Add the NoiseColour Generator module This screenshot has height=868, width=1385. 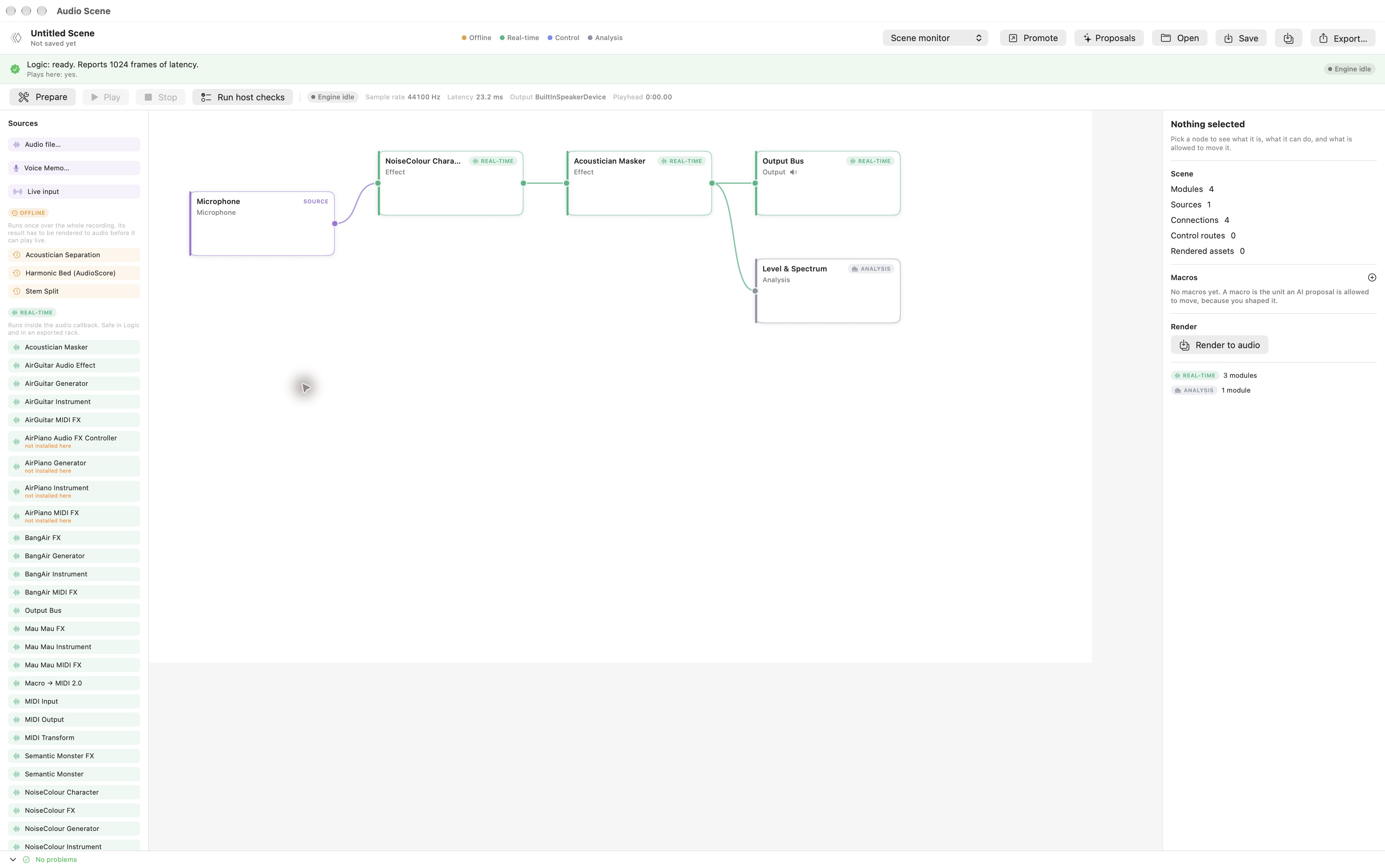74,829
